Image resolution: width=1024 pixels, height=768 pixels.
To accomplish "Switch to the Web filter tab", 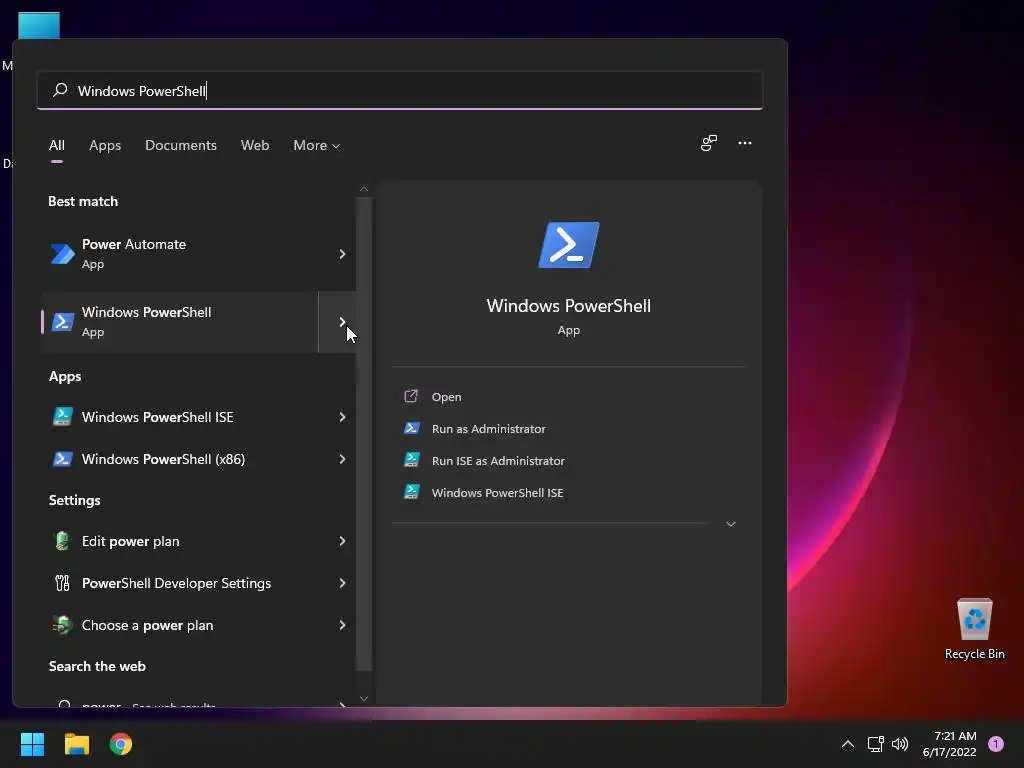I will click(255, 145).
